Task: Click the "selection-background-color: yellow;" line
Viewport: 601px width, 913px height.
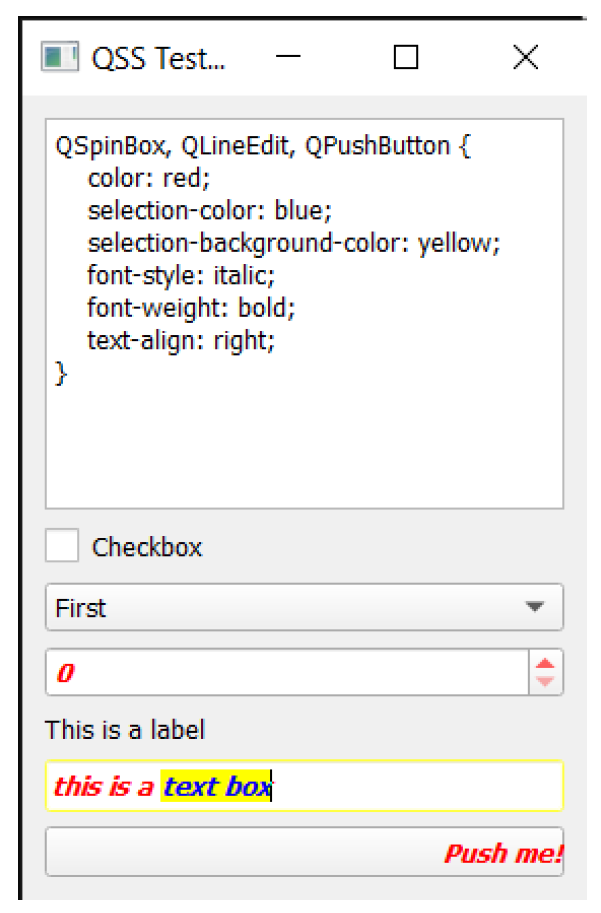Action: (x=294, y=243)
